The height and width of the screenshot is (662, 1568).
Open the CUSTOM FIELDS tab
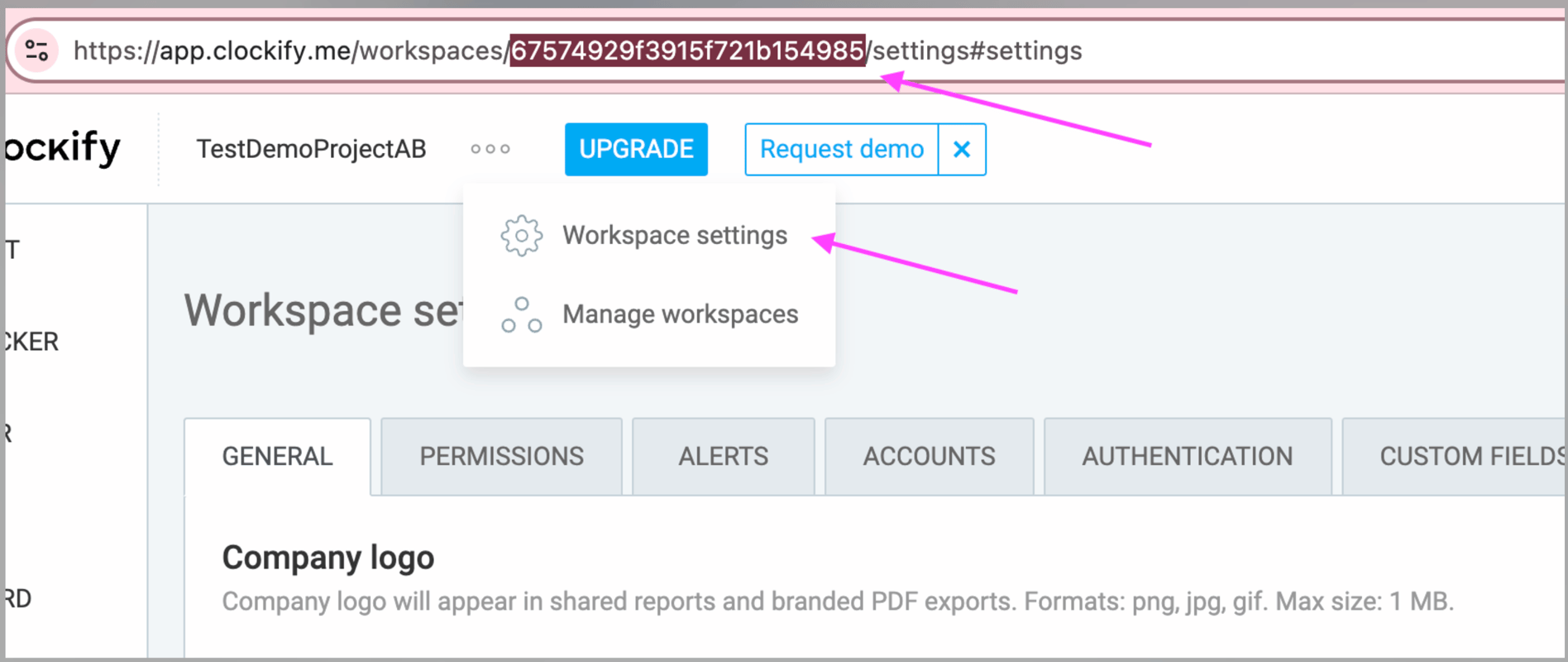pyautogui.click(x=1456, y=456)
